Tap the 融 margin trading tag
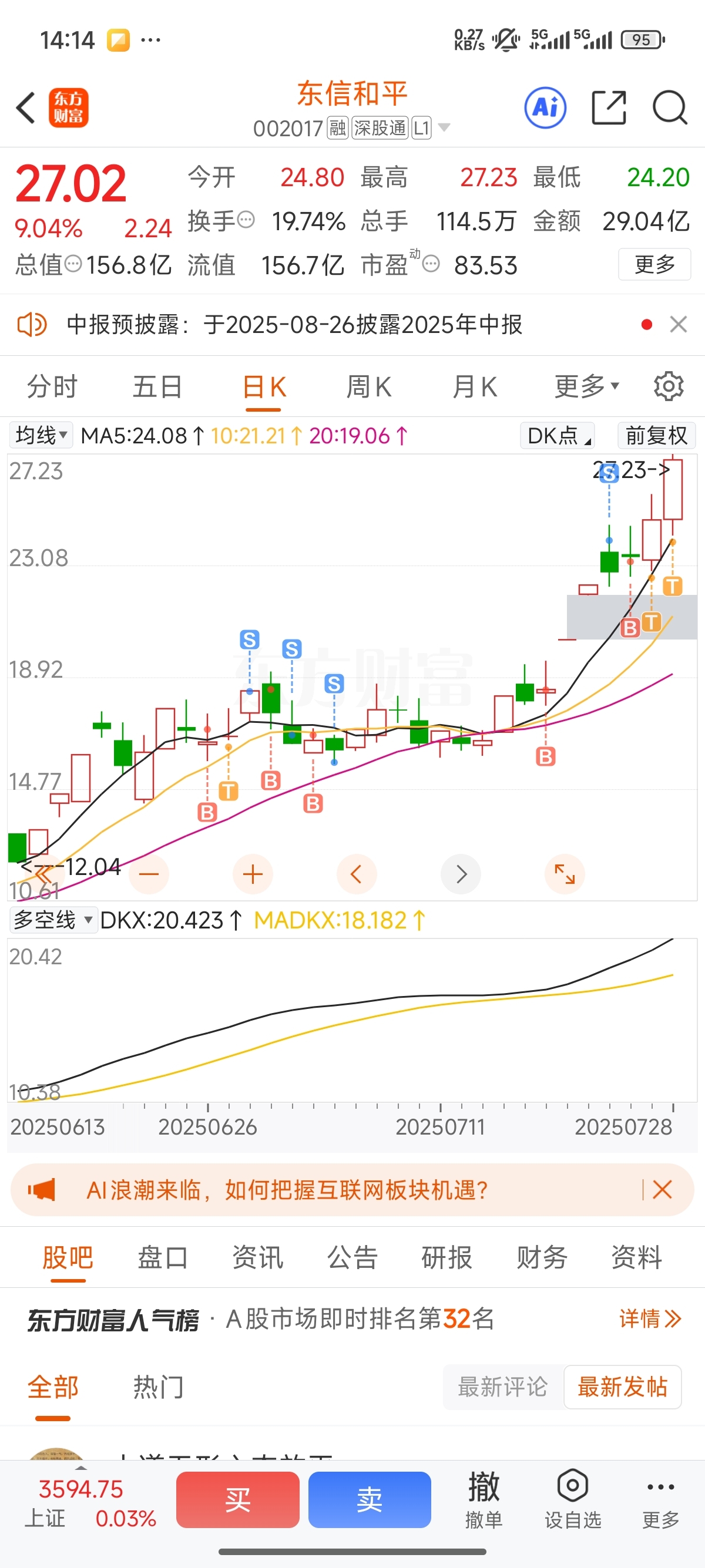Image resolution: width=705 pixels, height=1568 pixels. pyautogui.click(x=337, y=129)
